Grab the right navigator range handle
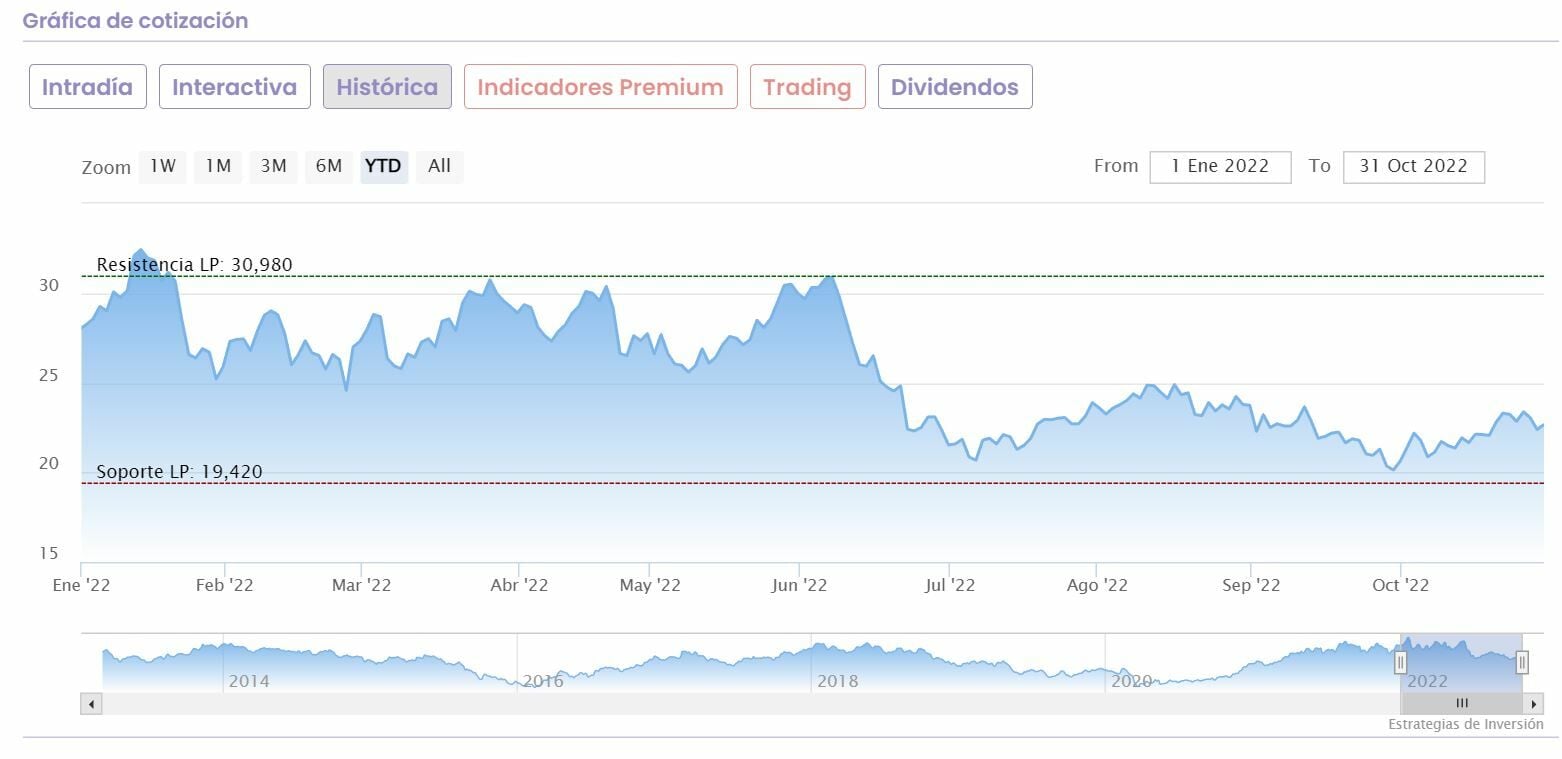This screenshot has width=1562, height=759. coord(1522,662)
